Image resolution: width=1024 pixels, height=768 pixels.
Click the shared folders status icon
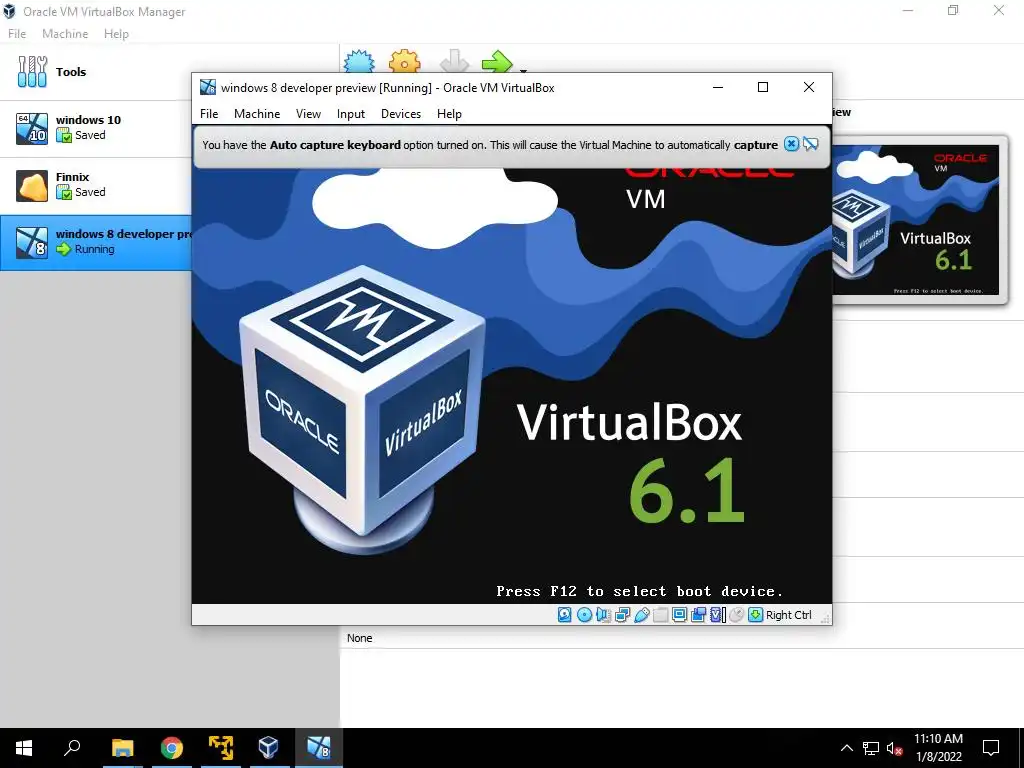[x=660, y=615]
